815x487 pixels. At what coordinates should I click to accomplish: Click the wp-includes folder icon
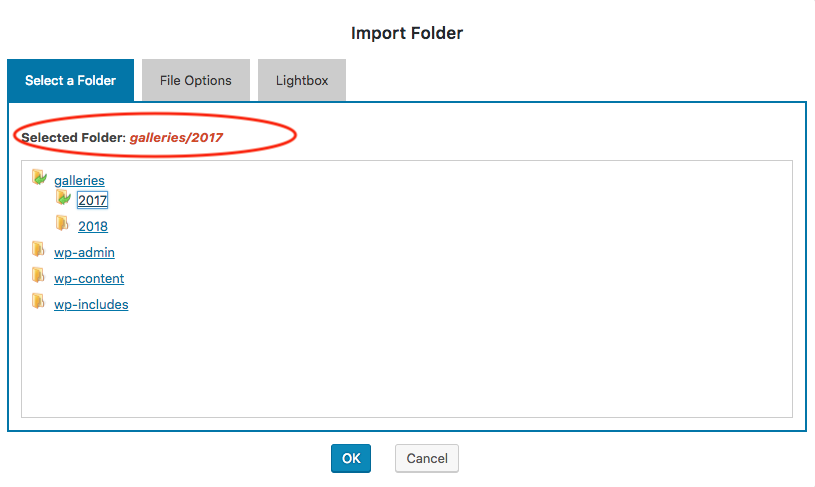39,302
